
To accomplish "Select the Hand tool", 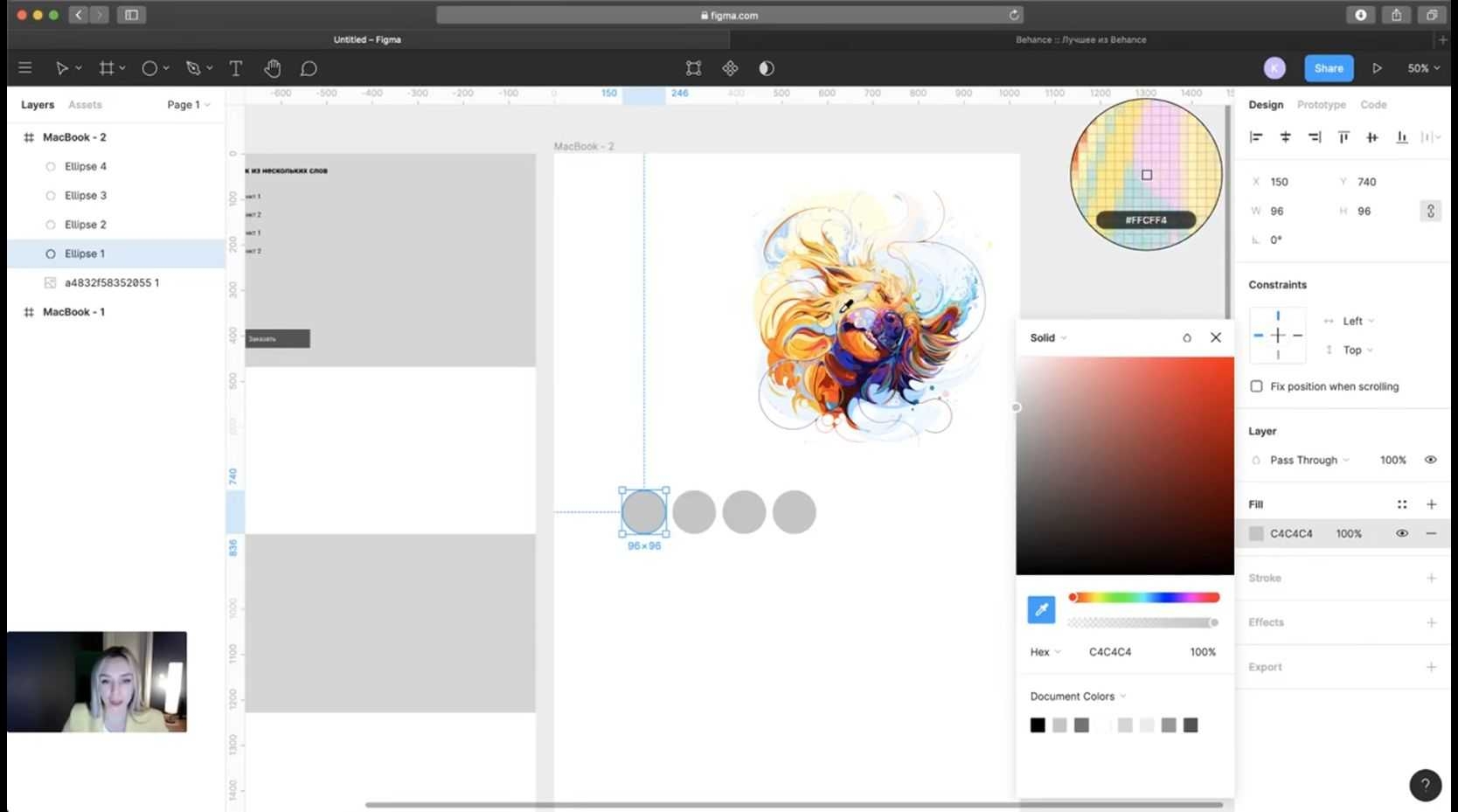I will click(x=273, y=68).
